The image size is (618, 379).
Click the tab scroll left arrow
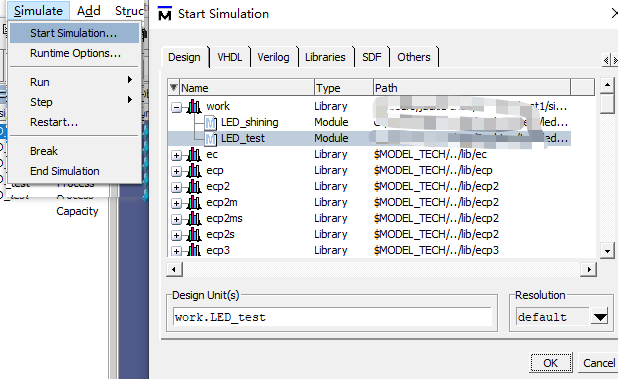pyautogui.click(x=606, y=60)
